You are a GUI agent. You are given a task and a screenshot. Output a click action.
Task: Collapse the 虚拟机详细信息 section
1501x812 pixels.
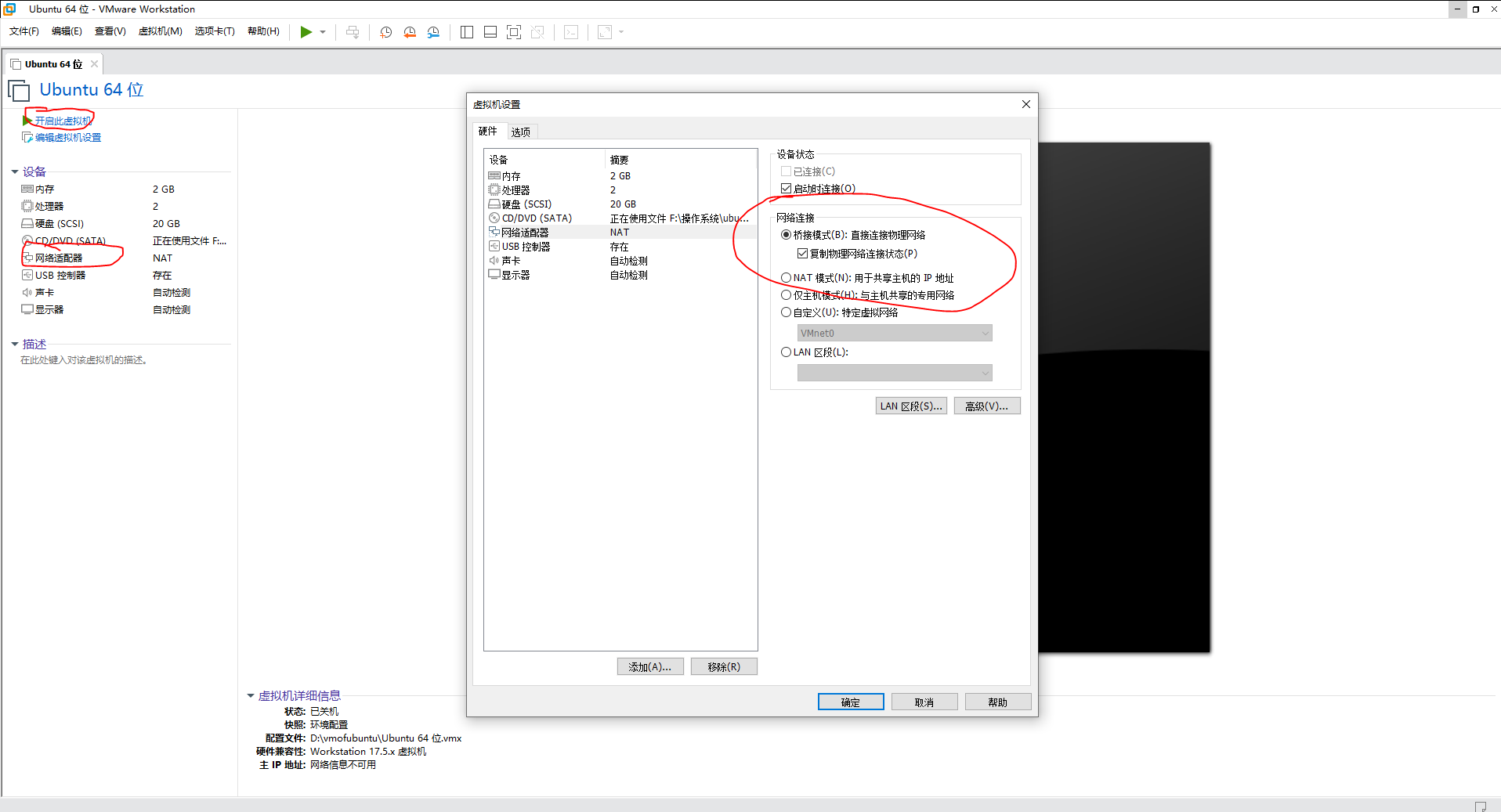coord(251,695)
